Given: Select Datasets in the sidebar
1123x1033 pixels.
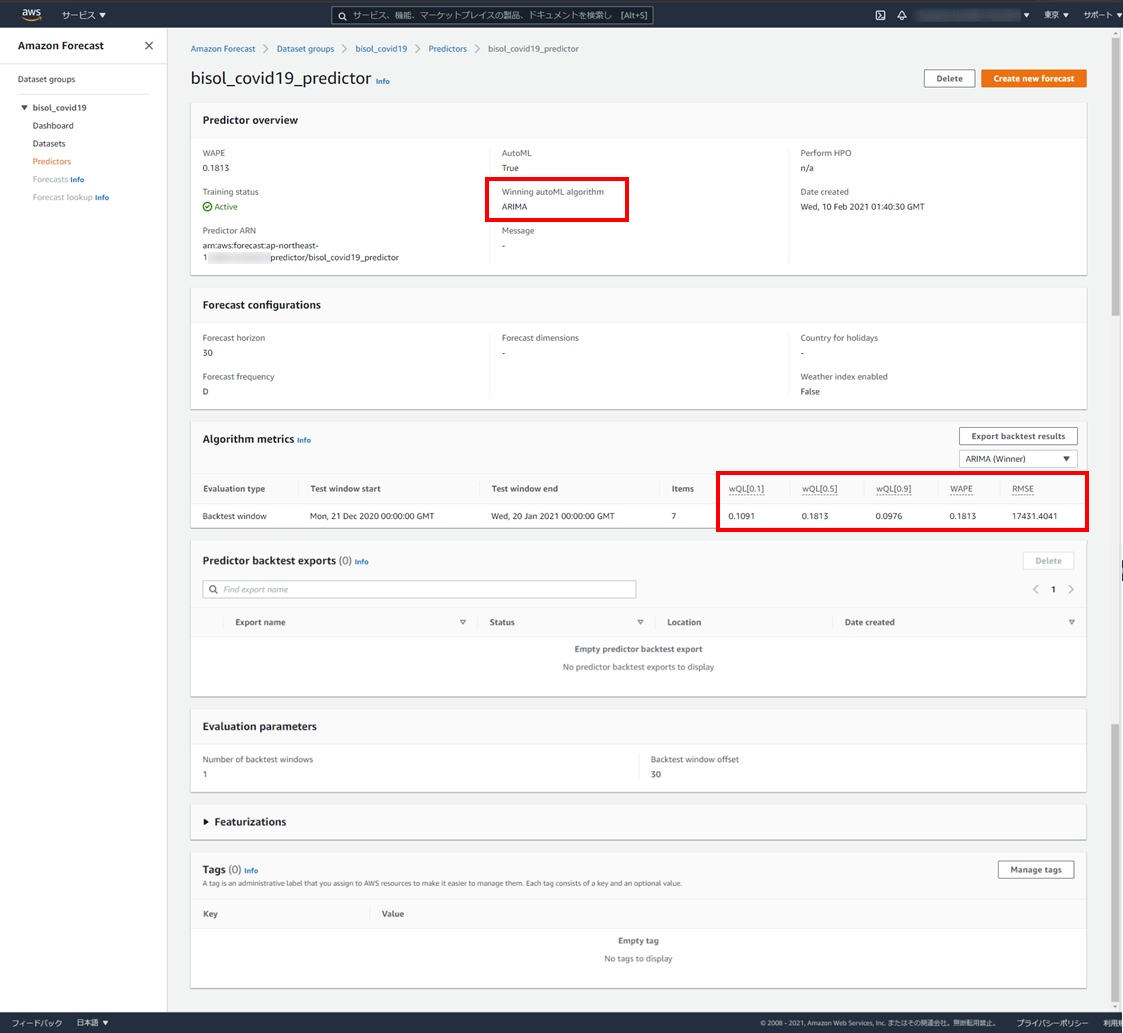Looking at the screenshot, I should point(49,144).
